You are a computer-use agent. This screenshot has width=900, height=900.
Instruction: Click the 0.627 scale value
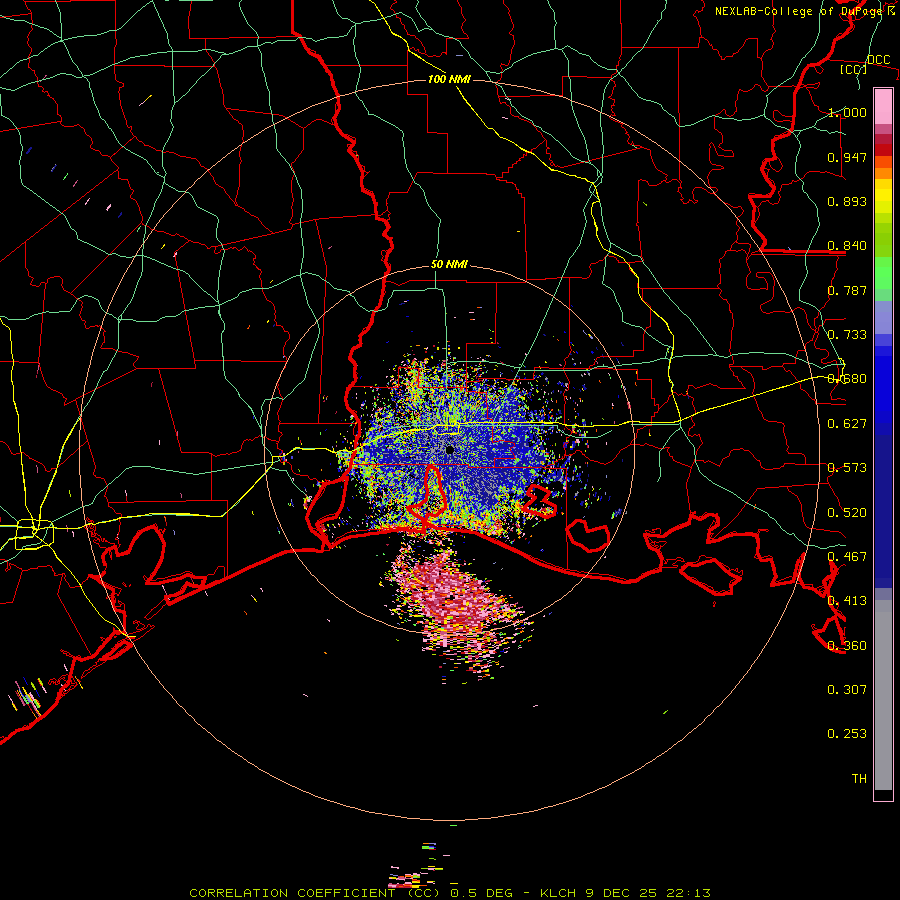tap(847, 424)
